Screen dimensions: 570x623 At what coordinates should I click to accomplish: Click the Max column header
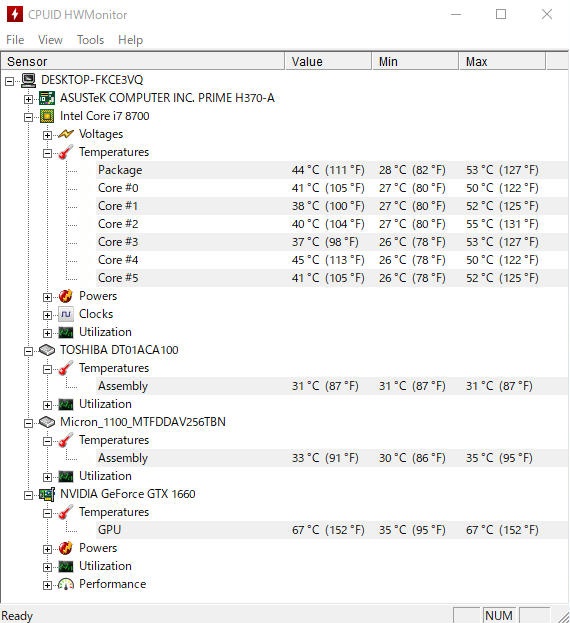coord(502,62)
